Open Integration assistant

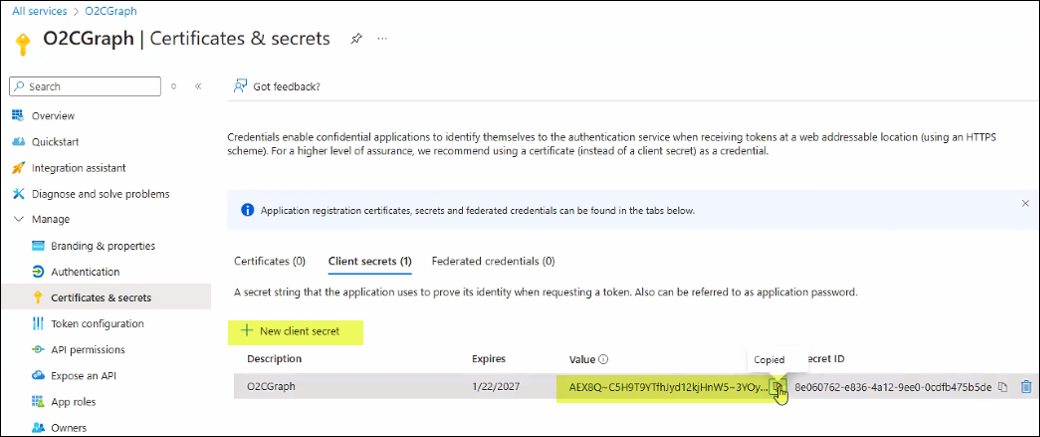pyautogui.click(x=79, y=168)
